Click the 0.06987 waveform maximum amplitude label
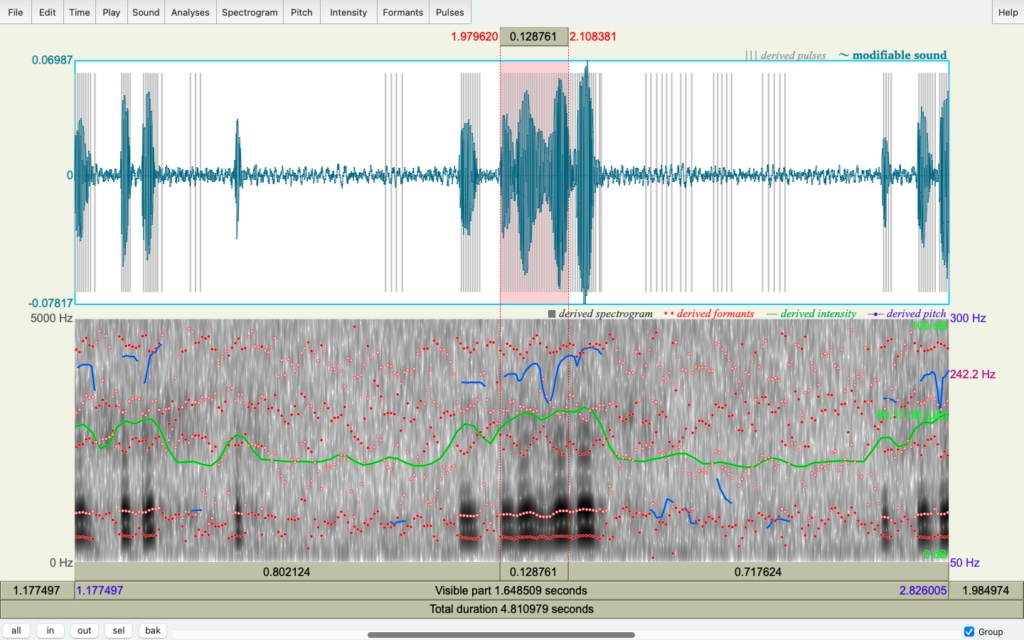The height and width of the screenshot is (640, 1024). click(x=52, y=60)
